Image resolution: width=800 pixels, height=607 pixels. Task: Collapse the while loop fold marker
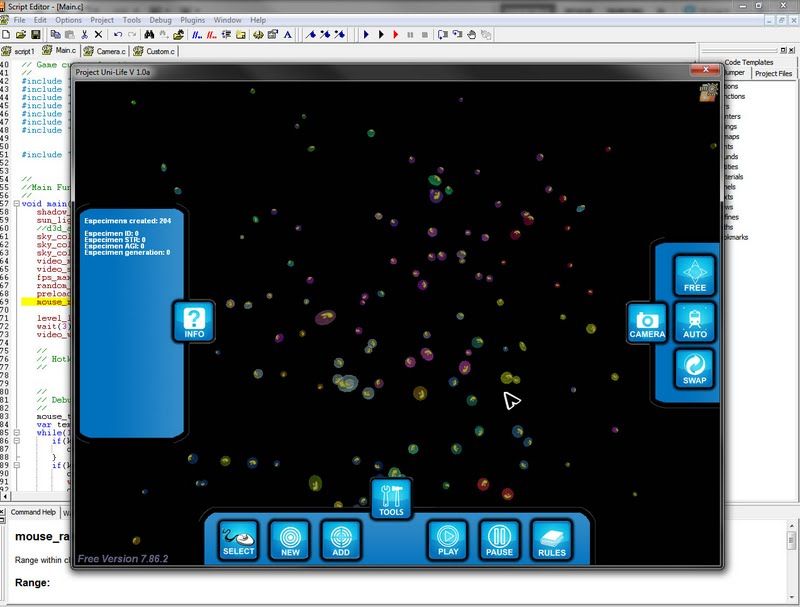pyautogui.click(x=16, y=433)
